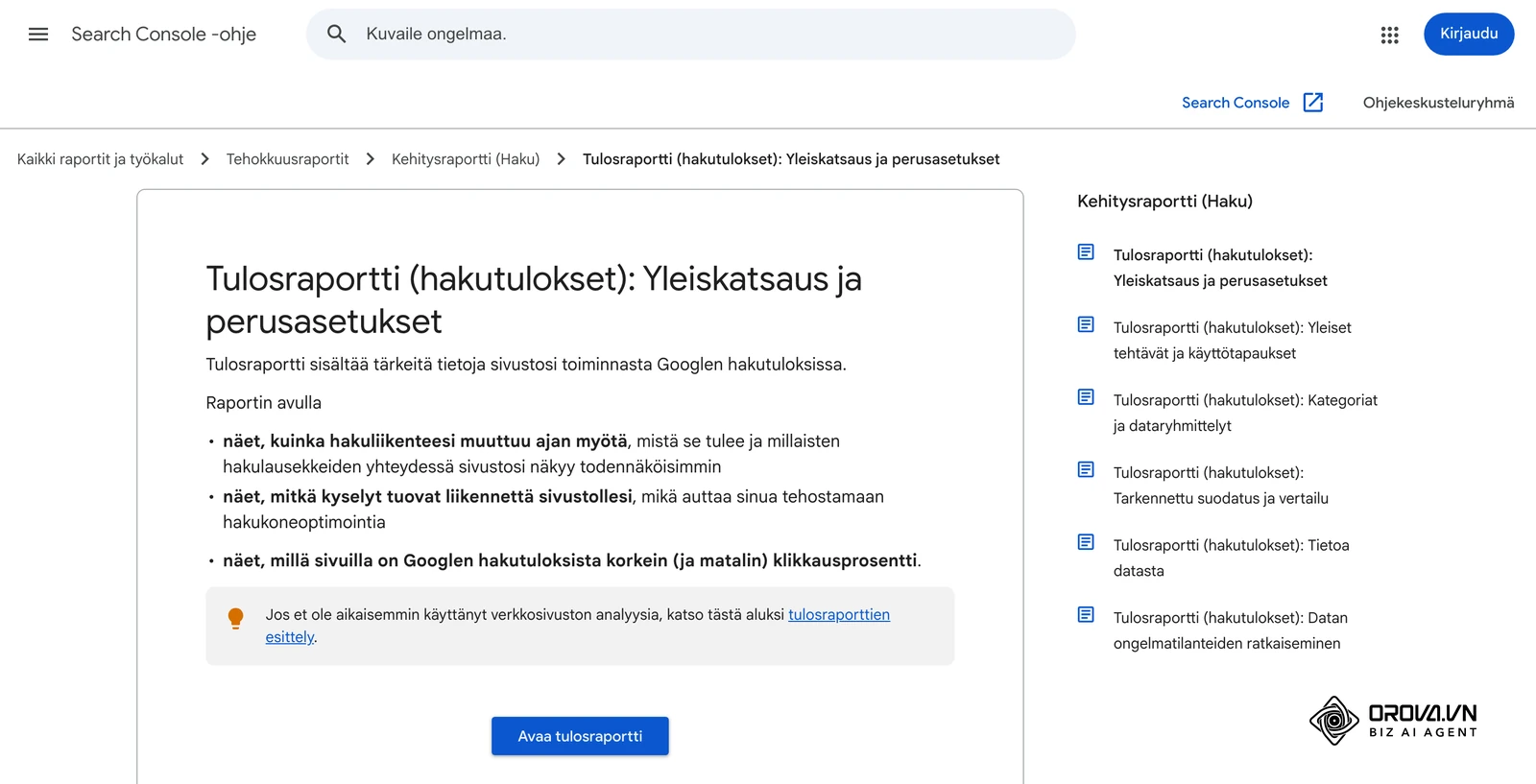Click document icon for Kategoriat ja dataryhmittelyt

point(1086,397)
